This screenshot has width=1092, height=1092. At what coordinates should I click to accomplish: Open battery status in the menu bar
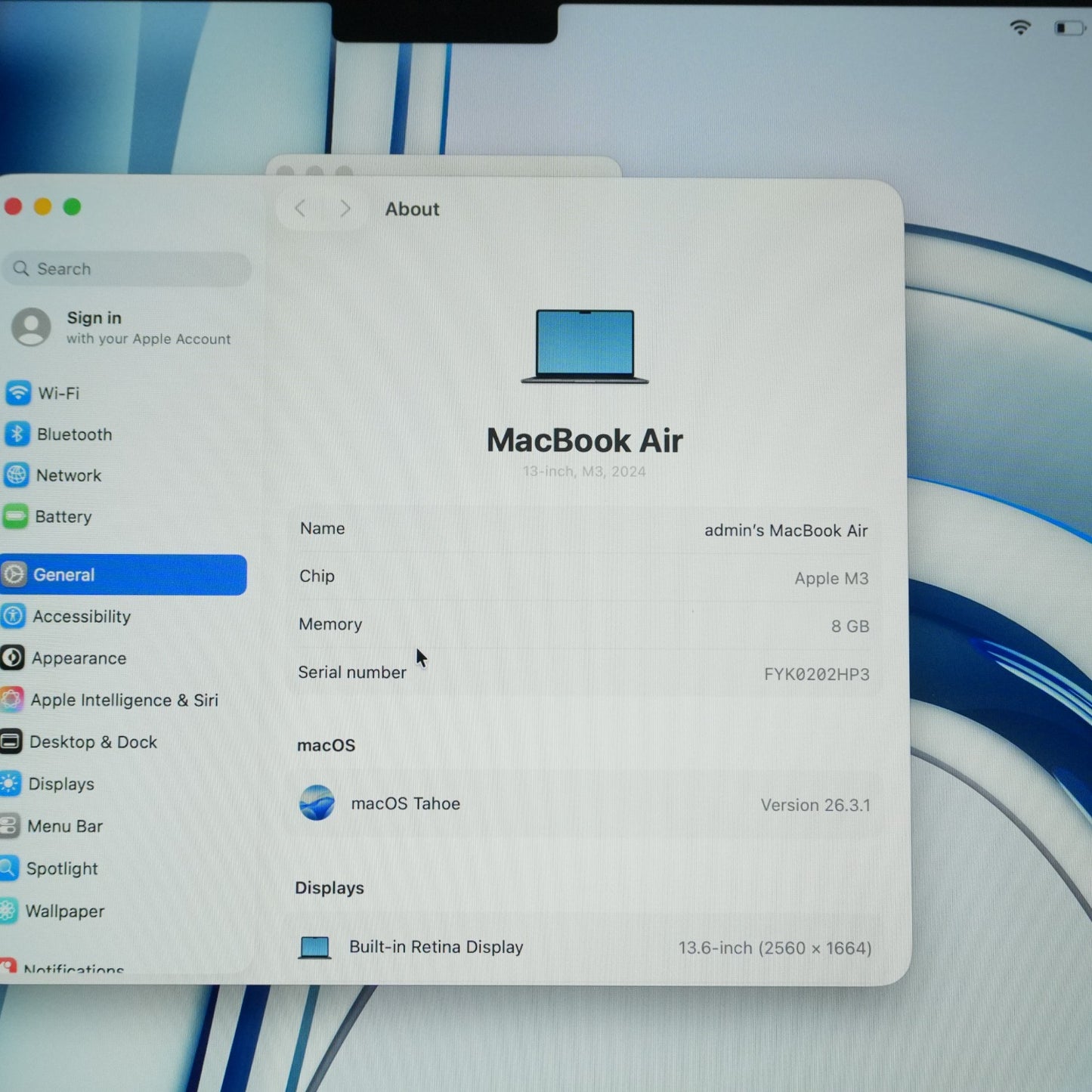[1069, 28]
